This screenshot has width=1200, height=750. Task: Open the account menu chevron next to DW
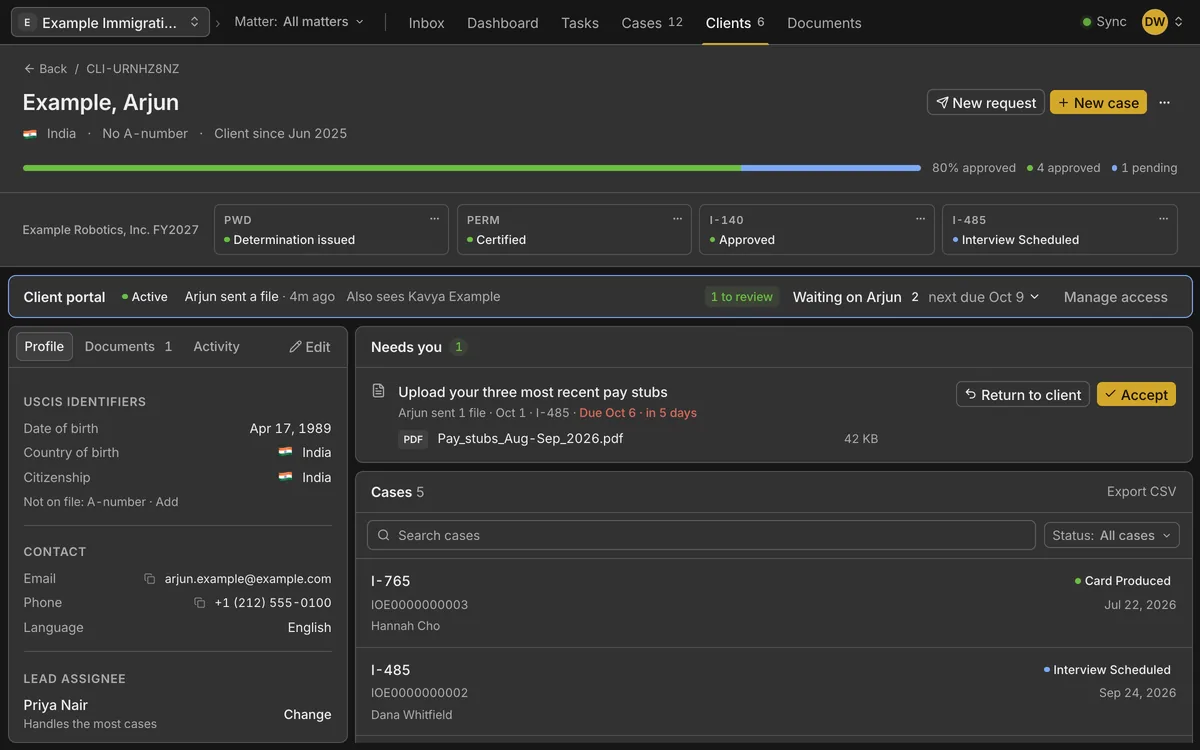point(1178,22)
